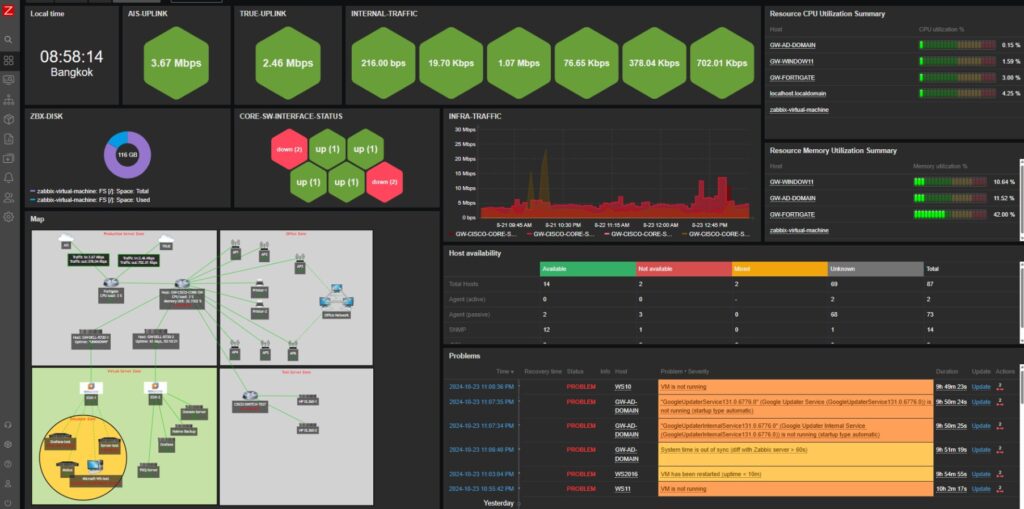The width and height of the screenshot is (1024, 509).
Task: Click the Sign out power icon in the sidebar
Action: pyautogui.click(x=8, y=503)
